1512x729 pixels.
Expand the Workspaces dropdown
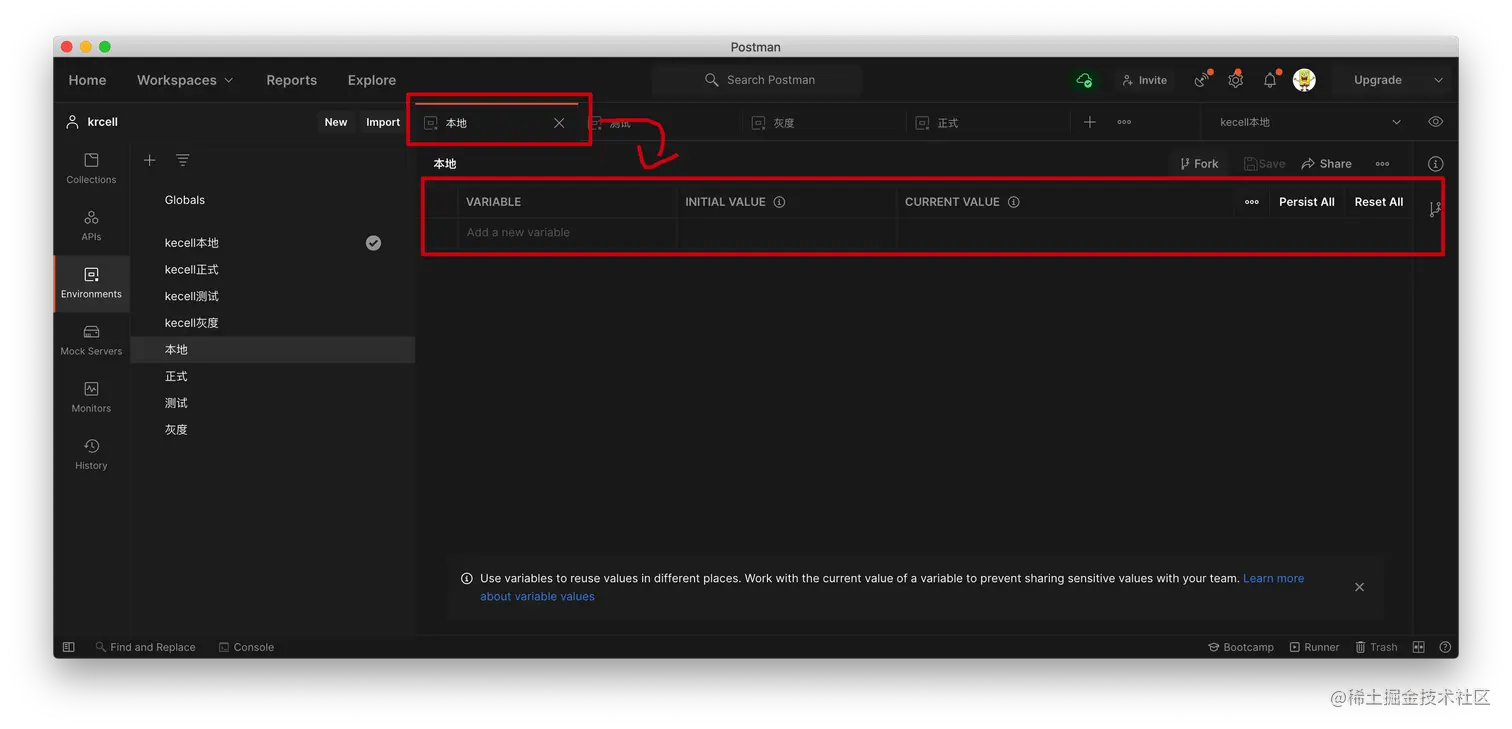point(185,80)
